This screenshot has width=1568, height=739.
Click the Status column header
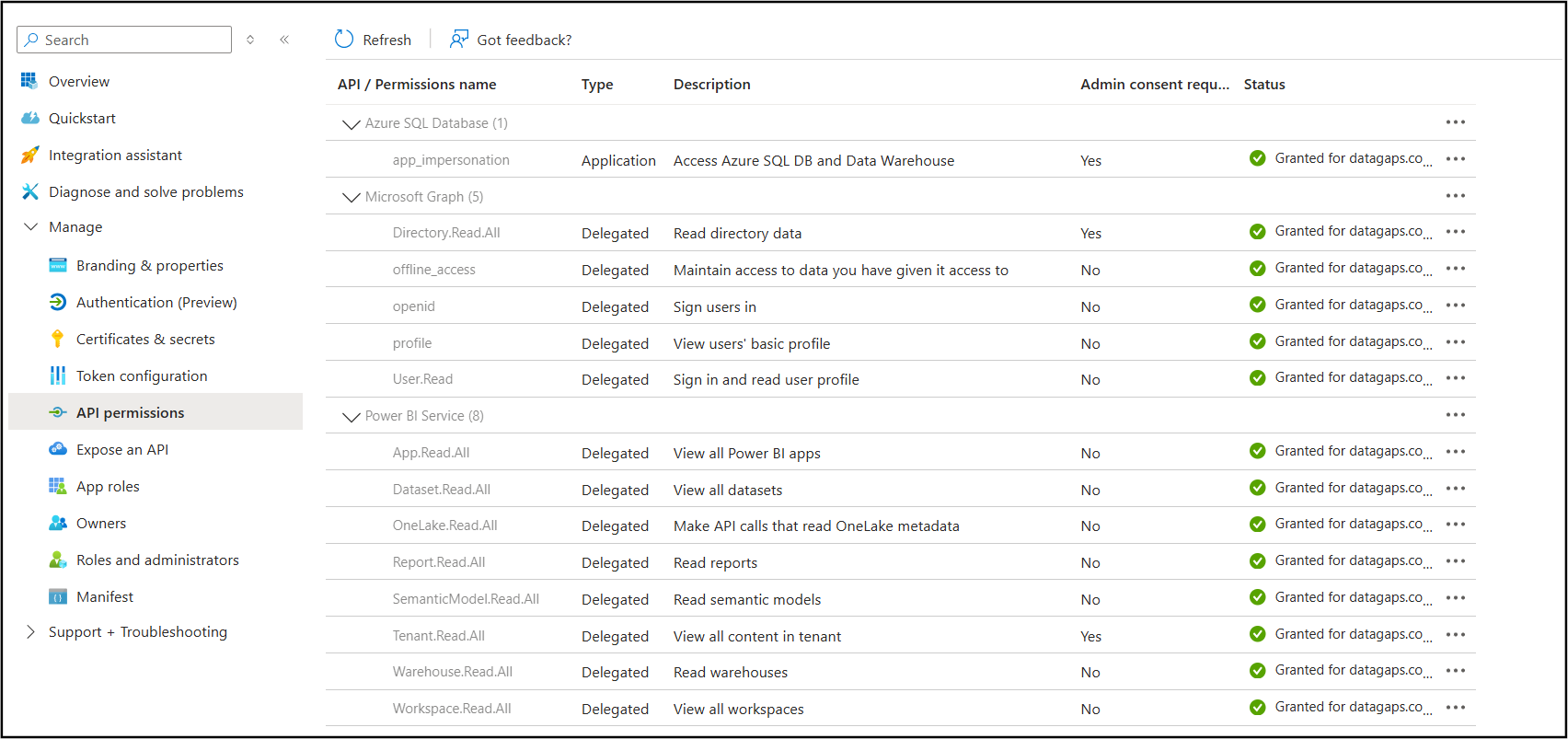[x=1264, y=84]
